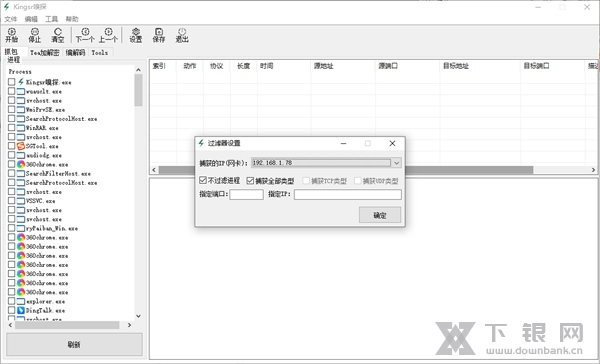Click the DingTalk.exe process icon
Screen dimensions: 600x364
[x=21, y=310]
